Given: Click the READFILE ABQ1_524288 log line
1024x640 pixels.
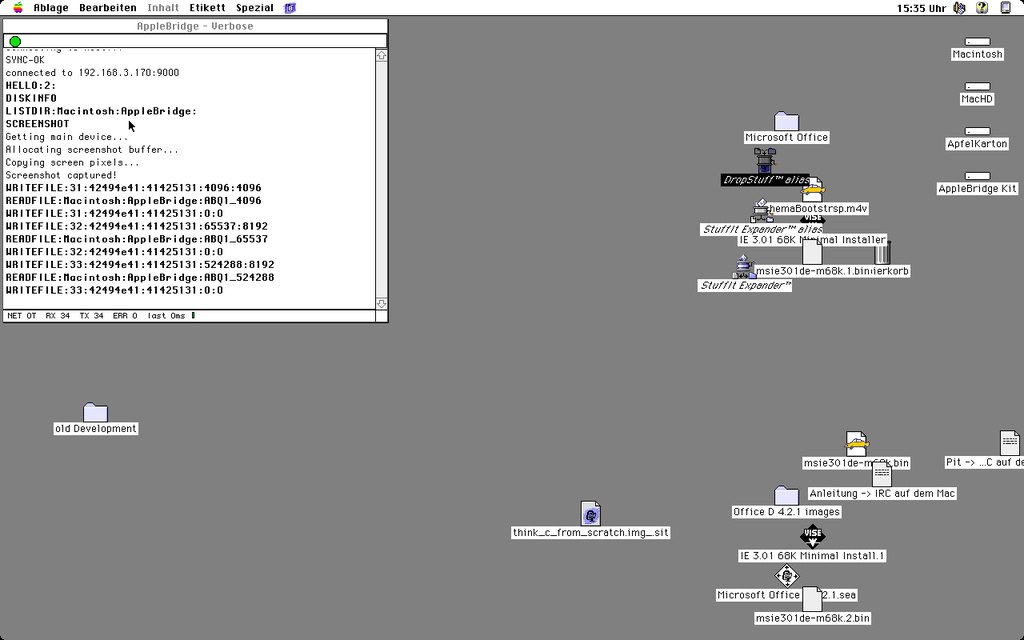Looking at the screenshot, I should click(140, 278).
